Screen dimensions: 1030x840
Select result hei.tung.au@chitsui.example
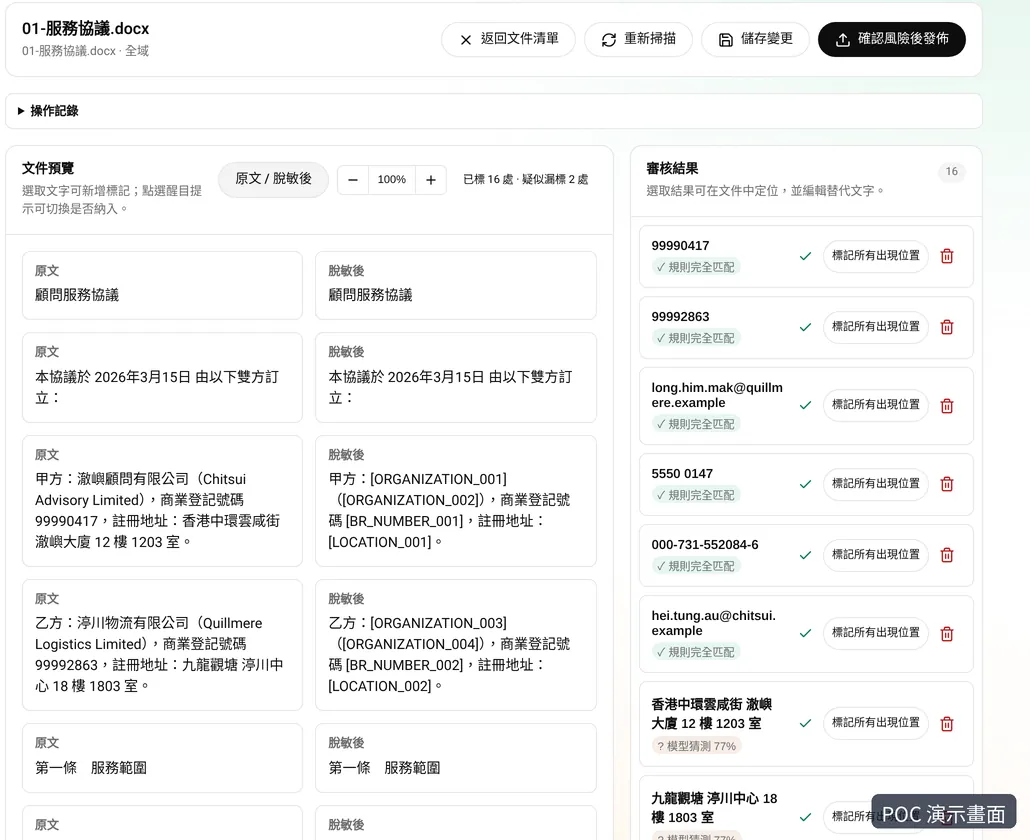coord(713,623)
